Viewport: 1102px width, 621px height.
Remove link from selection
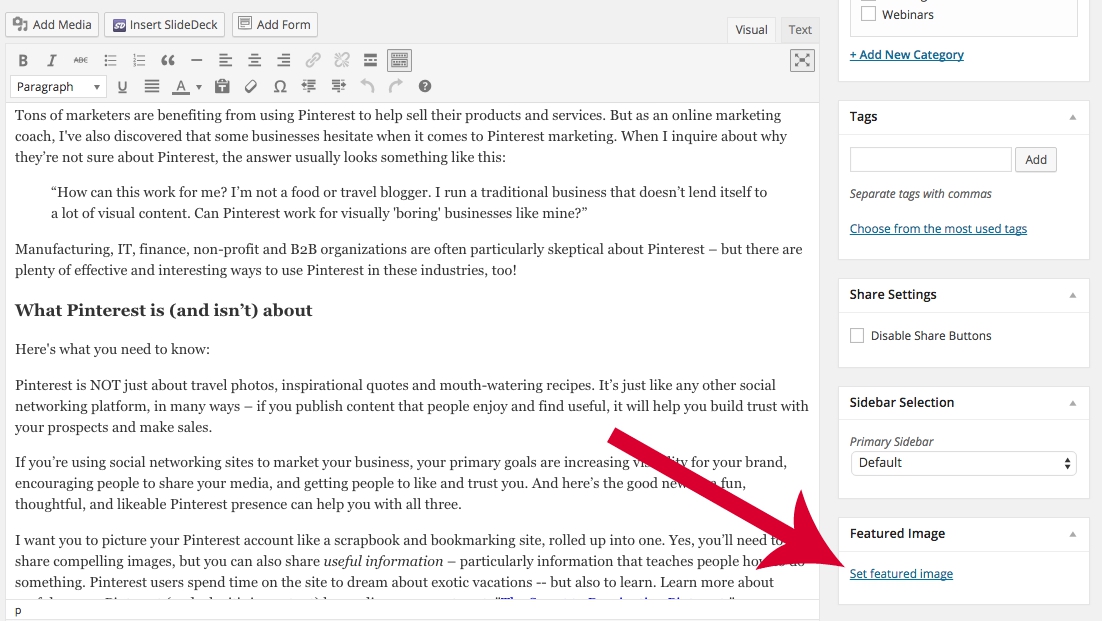342,60
